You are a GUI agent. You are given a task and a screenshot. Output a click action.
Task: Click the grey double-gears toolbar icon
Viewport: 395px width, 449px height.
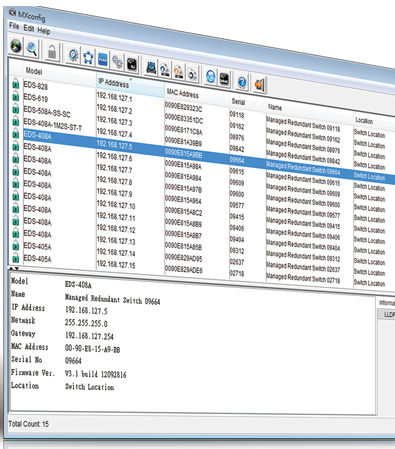click(117, 62)
